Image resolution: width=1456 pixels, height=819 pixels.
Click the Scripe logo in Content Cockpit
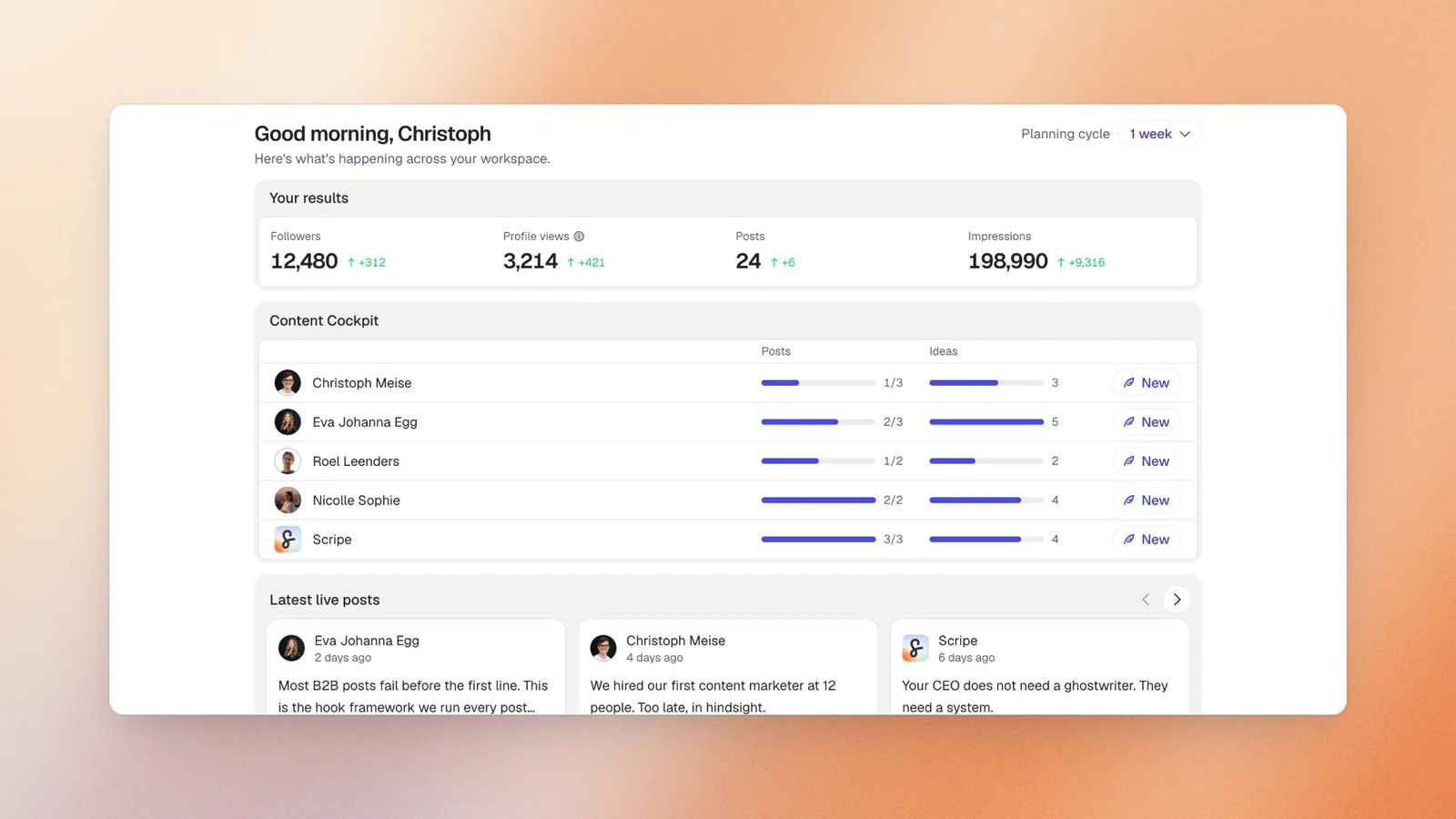[288, 540]
